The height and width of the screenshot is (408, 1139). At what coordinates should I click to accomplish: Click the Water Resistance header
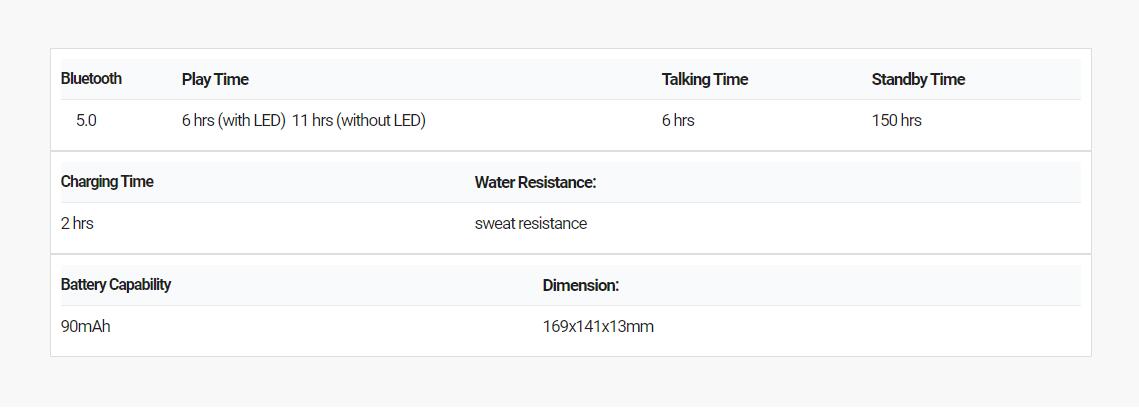(535, 182)
